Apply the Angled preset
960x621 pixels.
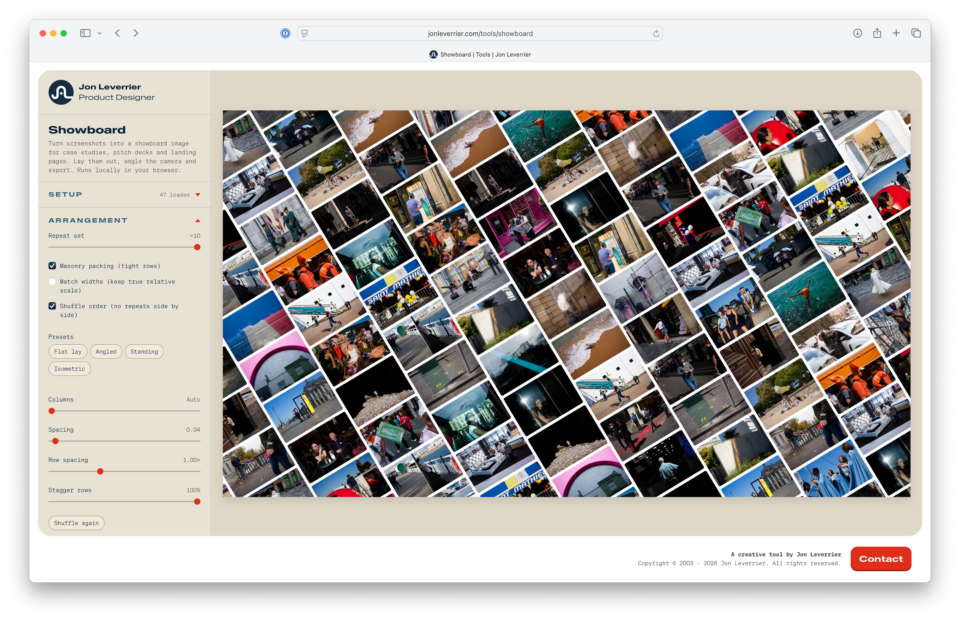click(106, 352)
